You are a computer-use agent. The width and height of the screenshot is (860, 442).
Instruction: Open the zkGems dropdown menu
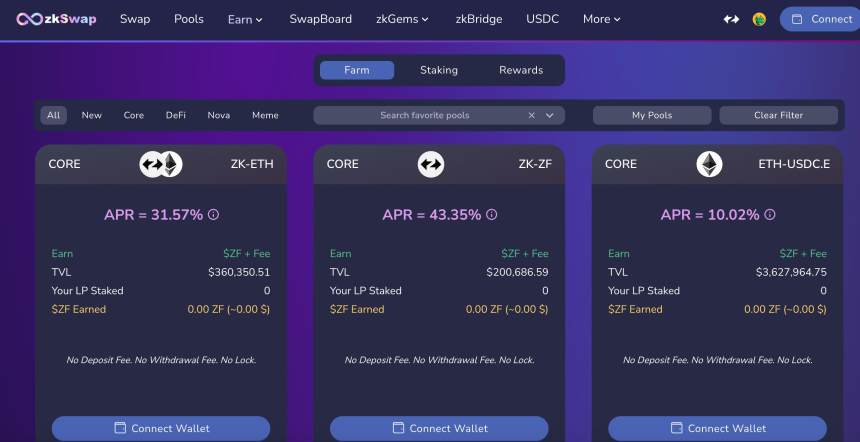(402, 19)
